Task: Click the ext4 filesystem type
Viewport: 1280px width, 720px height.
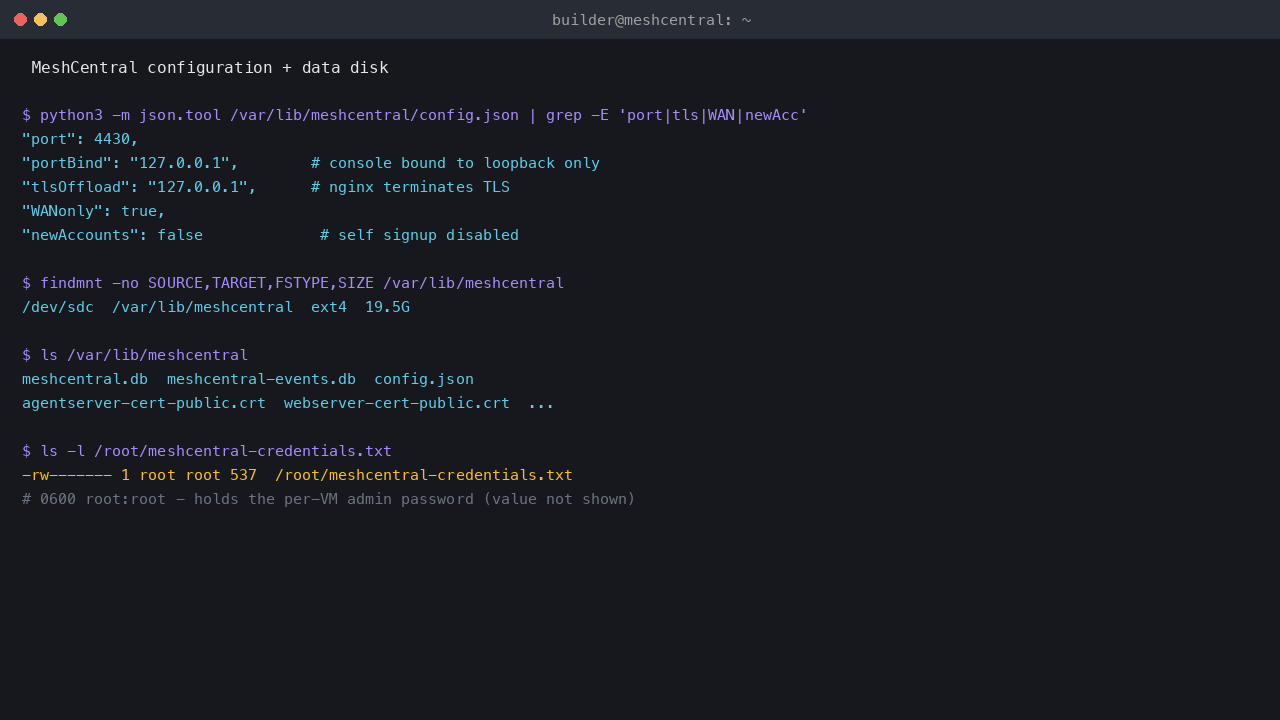Action: pos(329,307)
